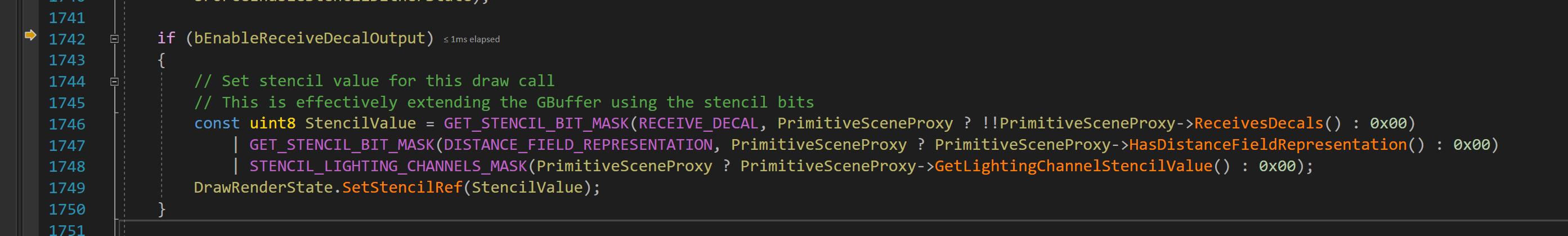Collapse the if block at line 1742

(114, 39)
